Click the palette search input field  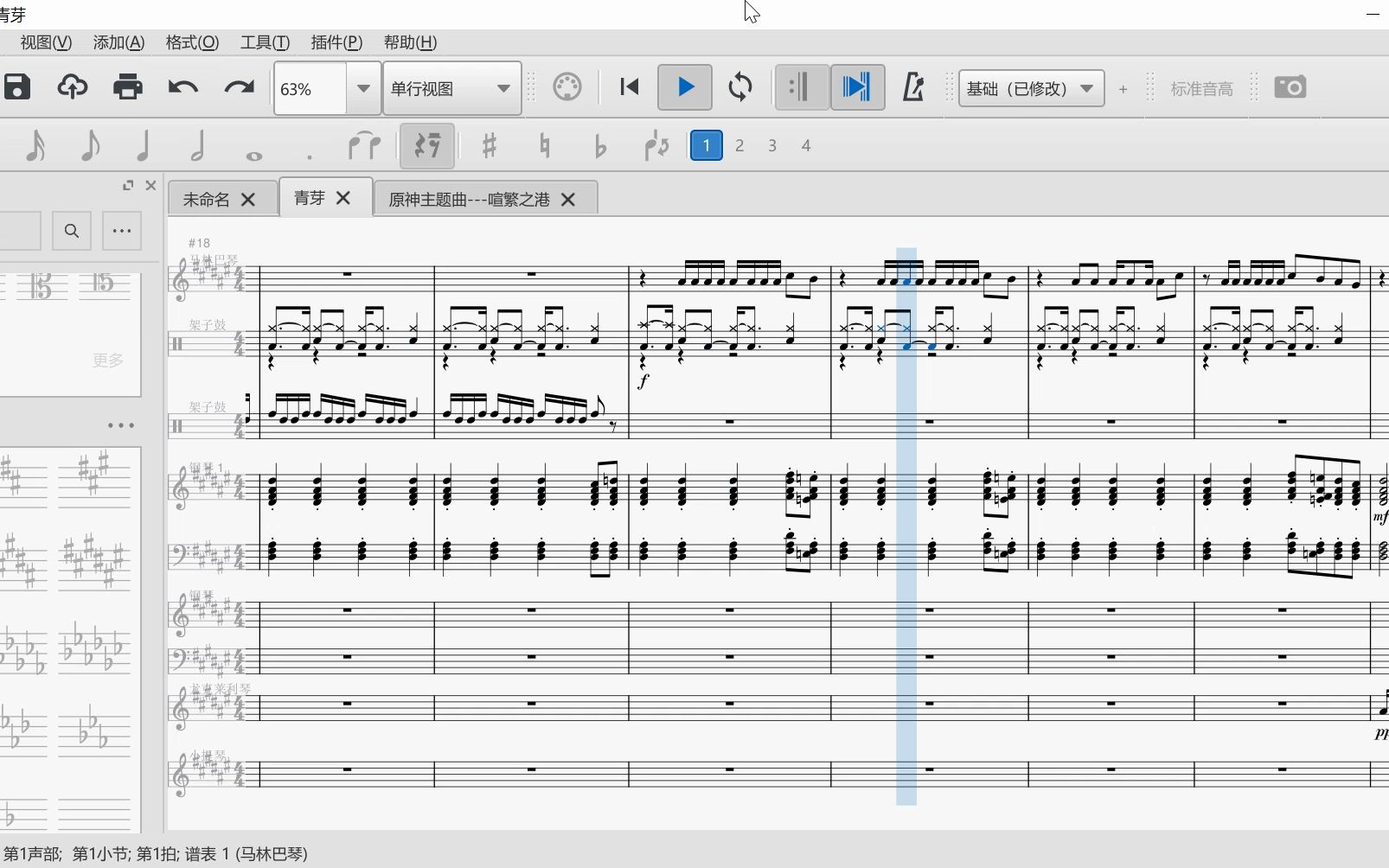20,231
